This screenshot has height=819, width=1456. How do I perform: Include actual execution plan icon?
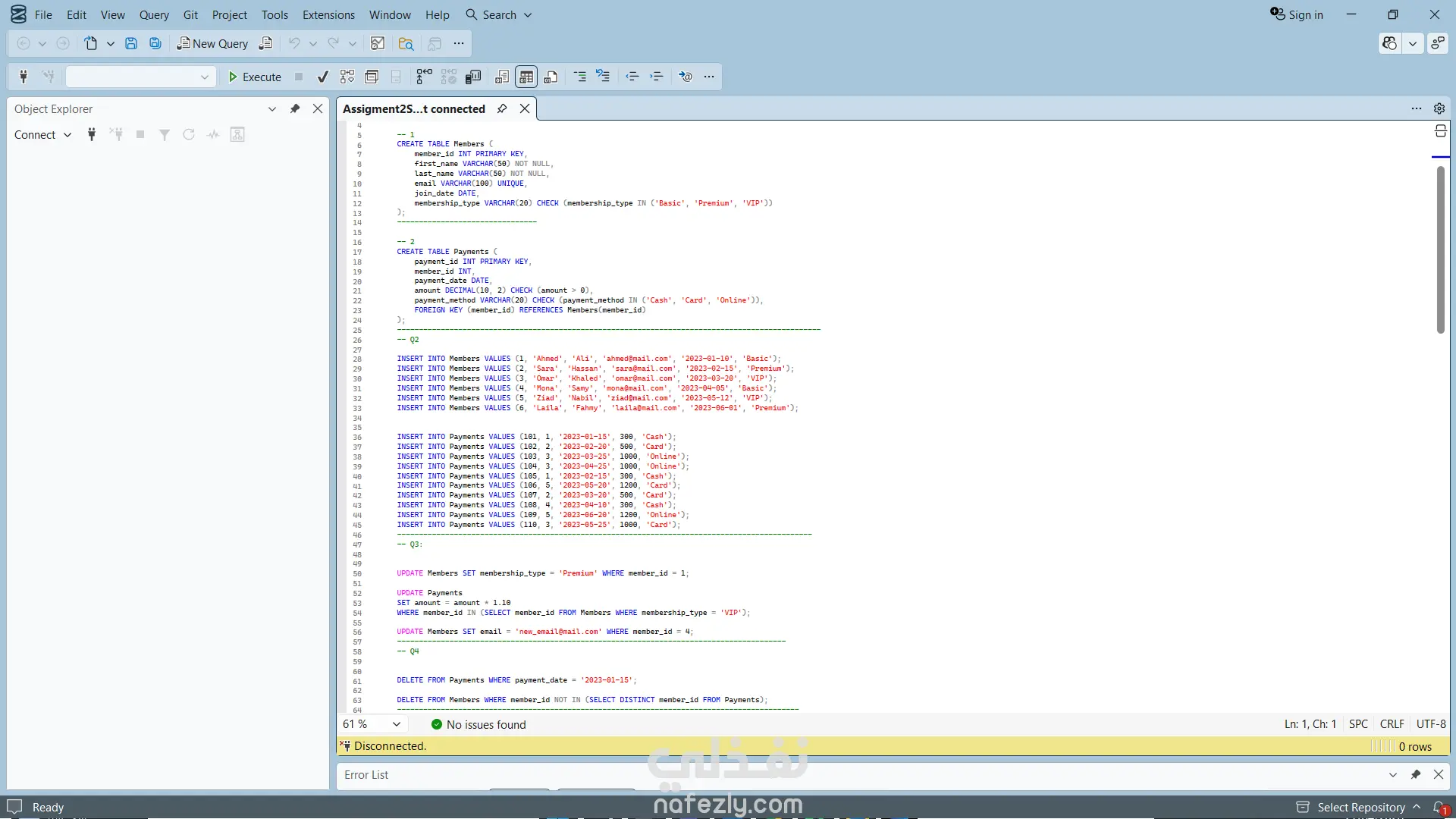(424, 77)
